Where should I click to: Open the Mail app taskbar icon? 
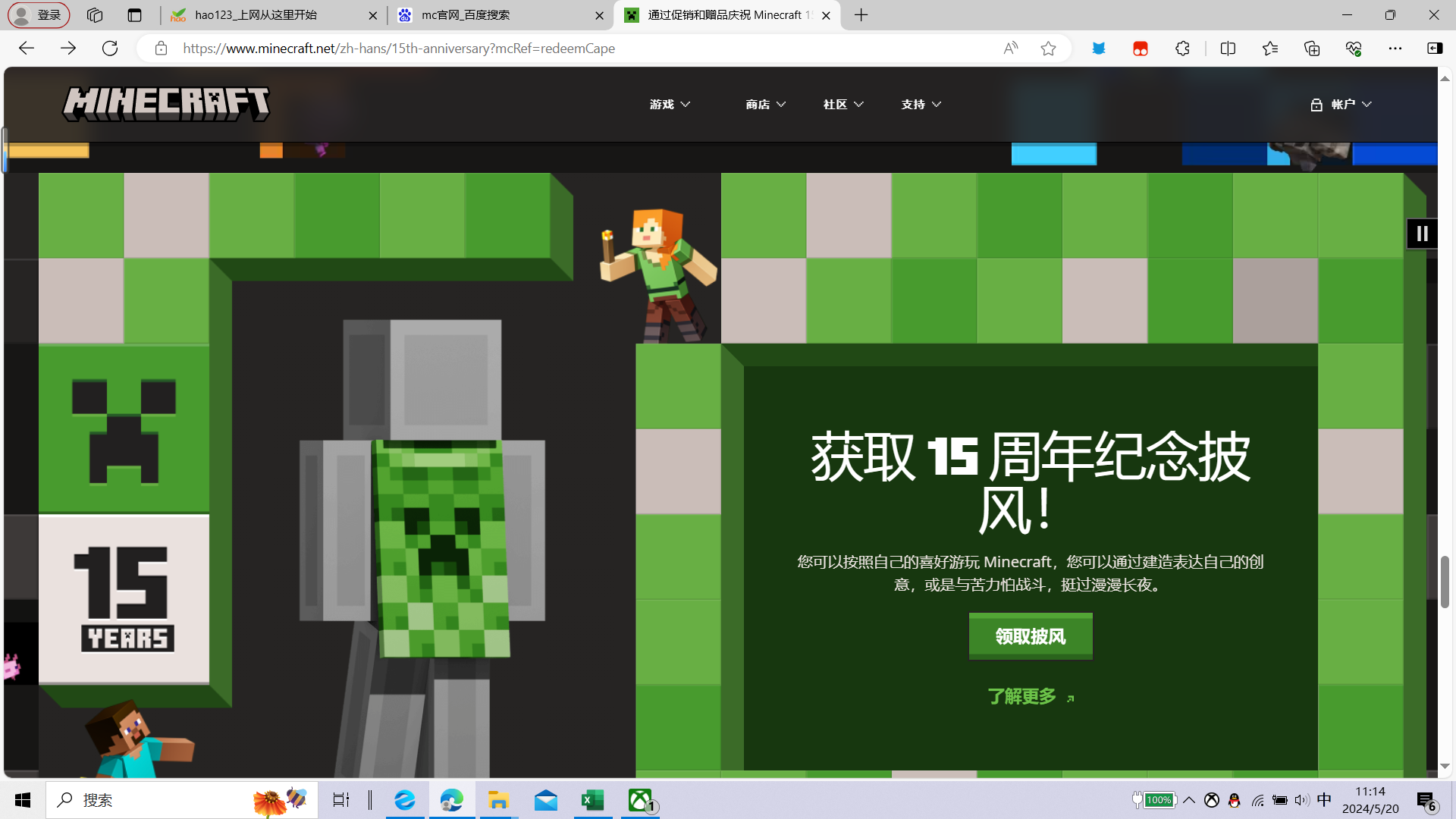click(x=546, y=800)
